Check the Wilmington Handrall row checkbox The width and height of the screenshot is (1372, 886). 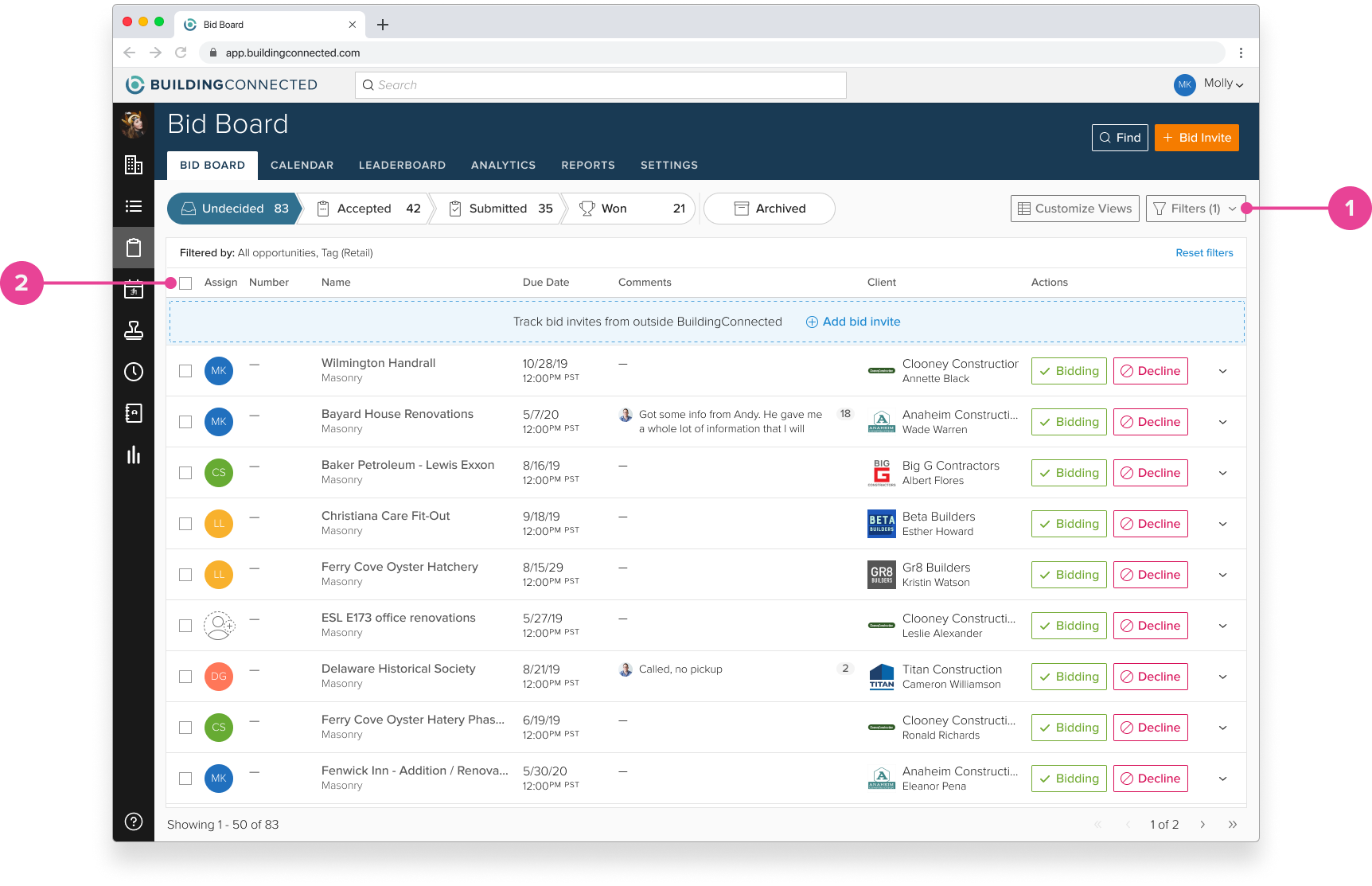(185, 371)
